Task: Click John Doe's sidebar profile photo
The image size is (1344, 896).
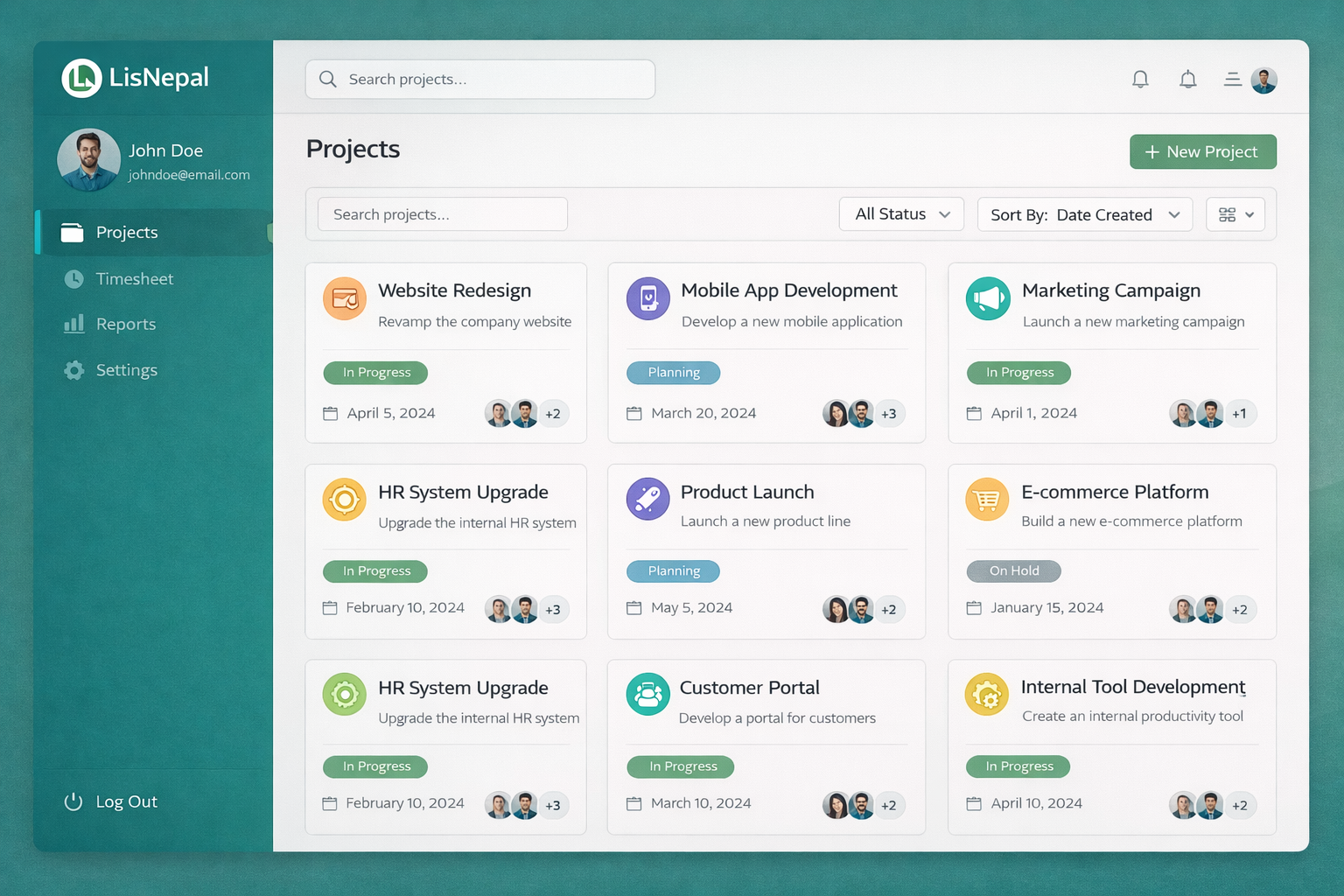Action: click(88, 160)
